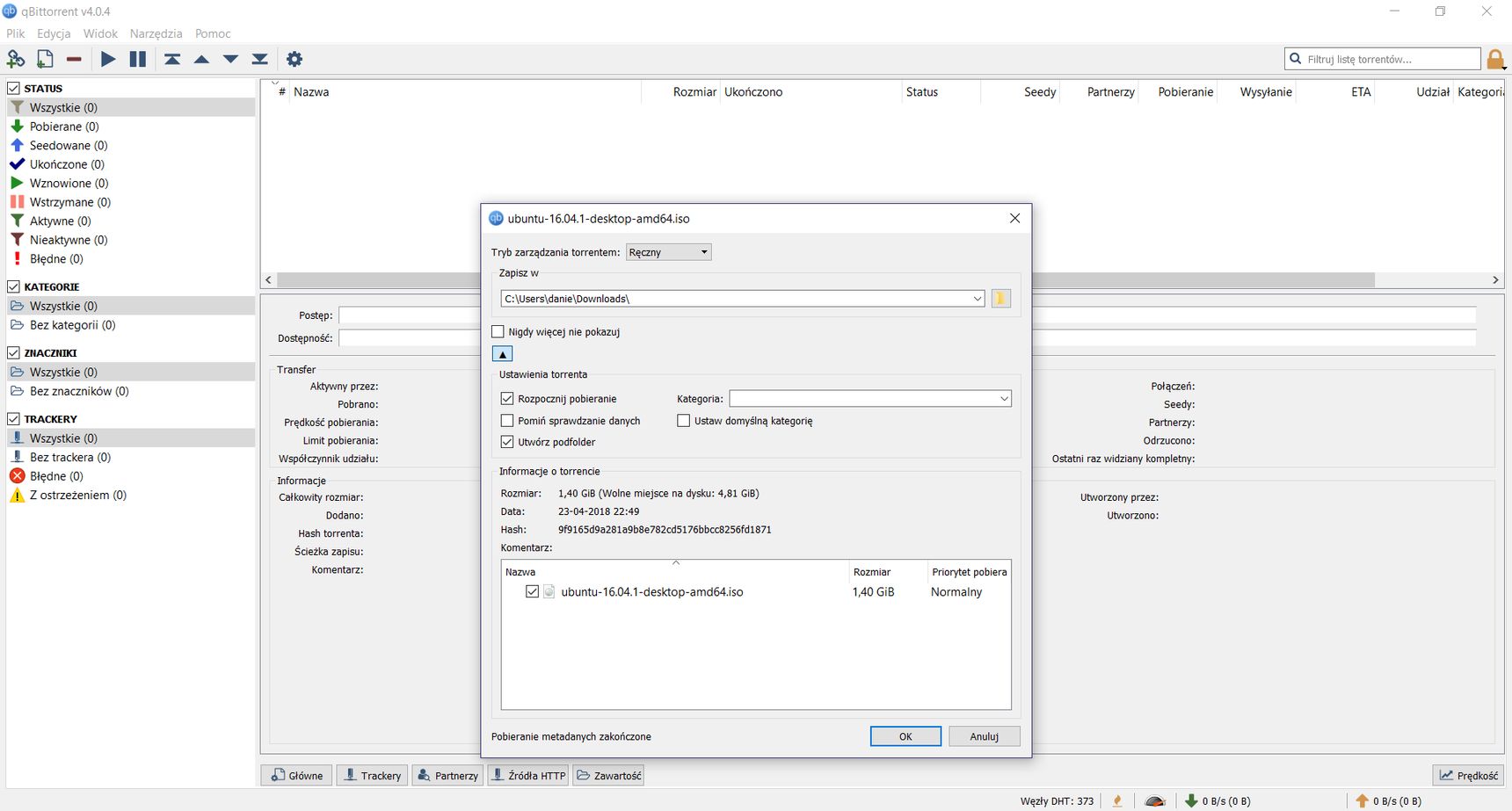This screenshot has width=1512, height=811.
Task: Switch to the Źródła HTTP tab
Action: point(528,775)
